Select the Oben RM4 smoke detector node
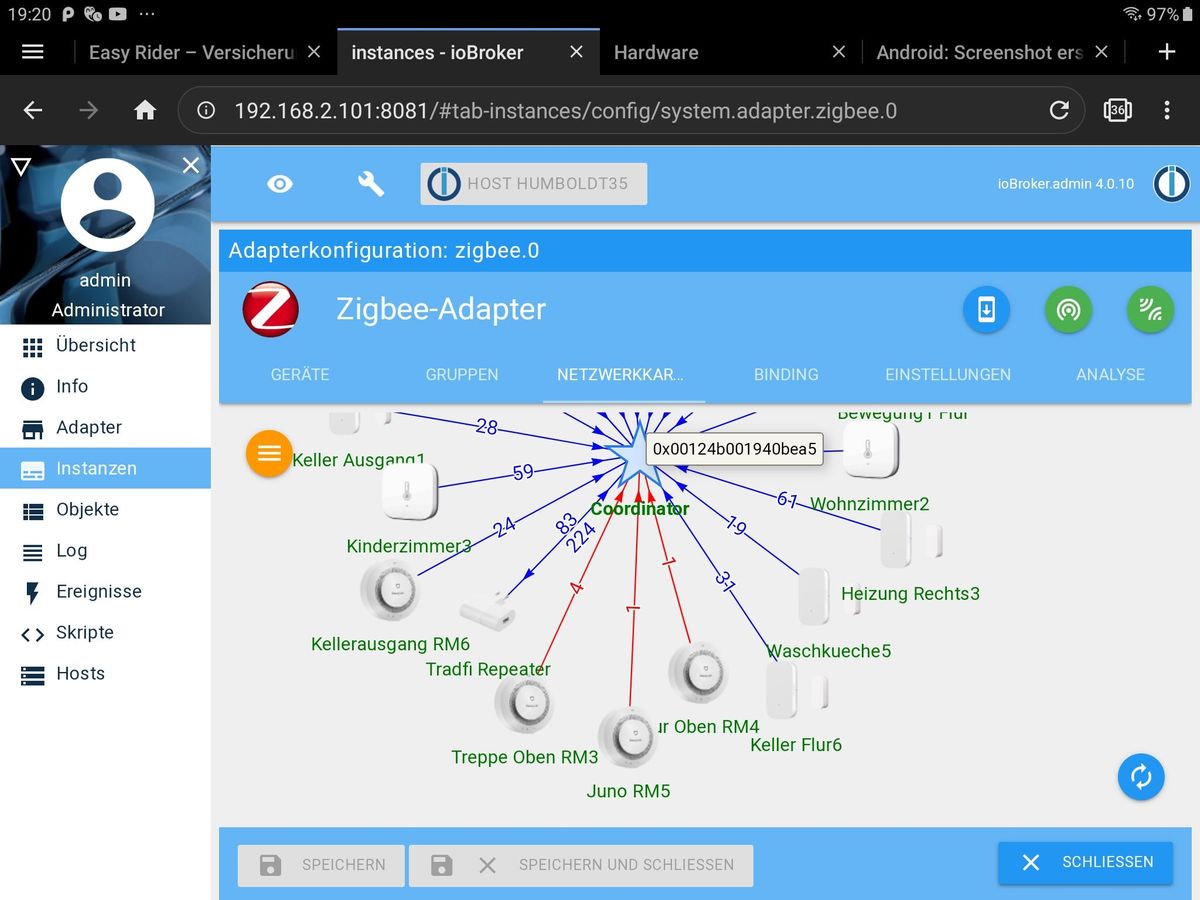This screenshot has height=900, width=1200. click(699, 672)
